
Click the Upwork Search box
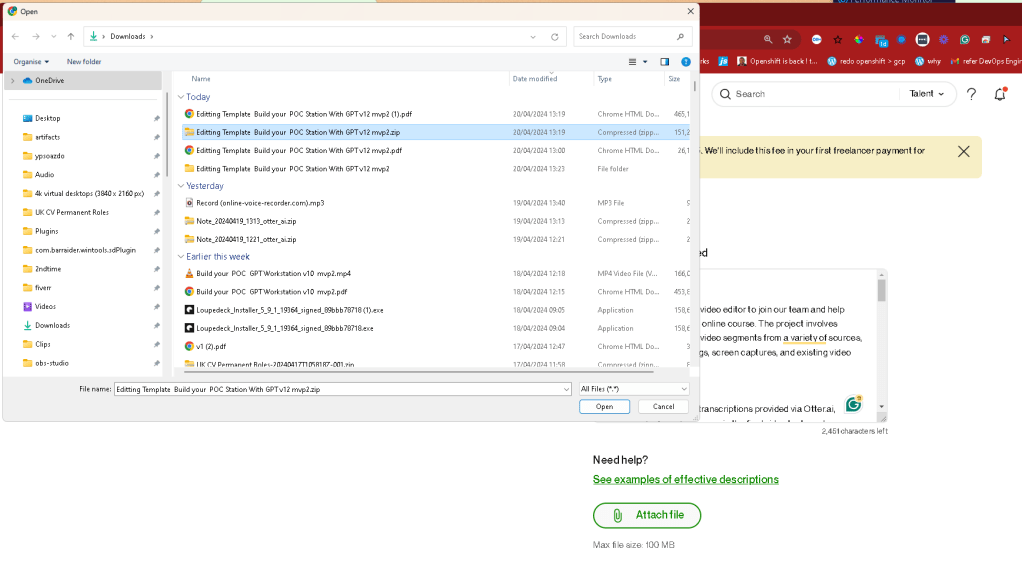click(807, 94)
